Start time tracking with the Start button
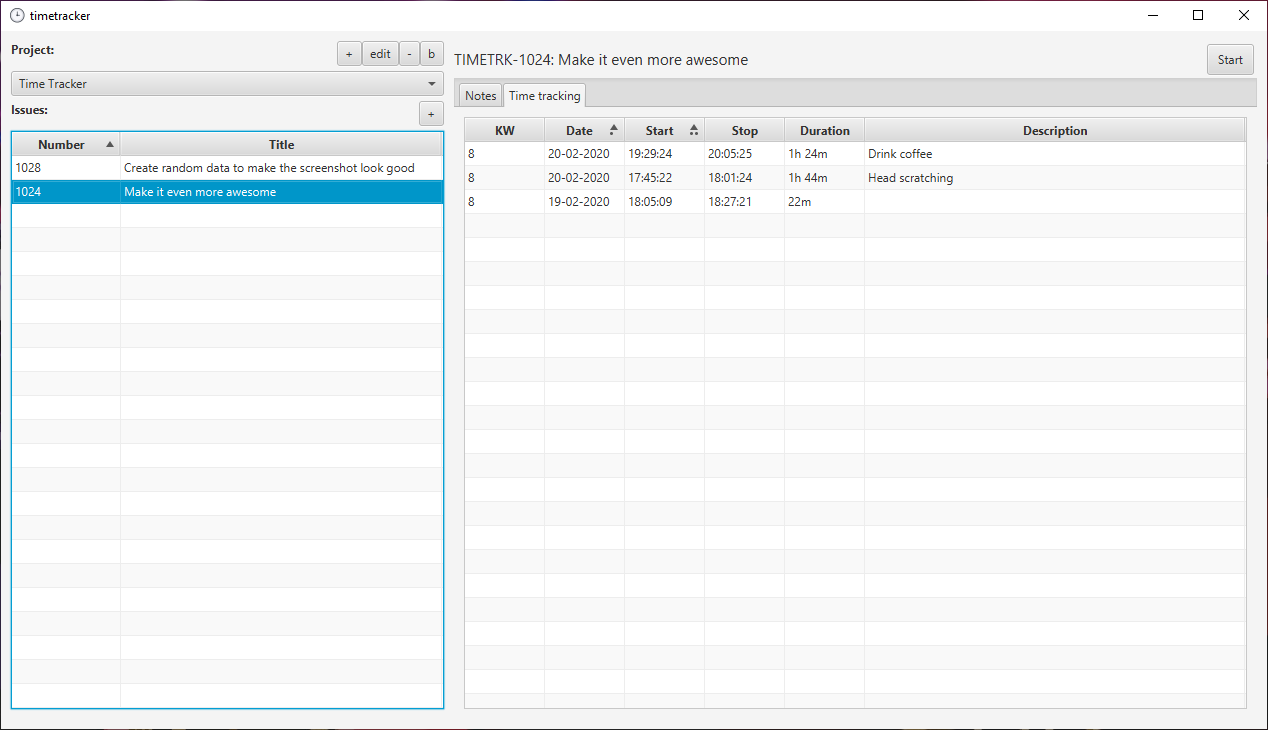 point(1230,60)
